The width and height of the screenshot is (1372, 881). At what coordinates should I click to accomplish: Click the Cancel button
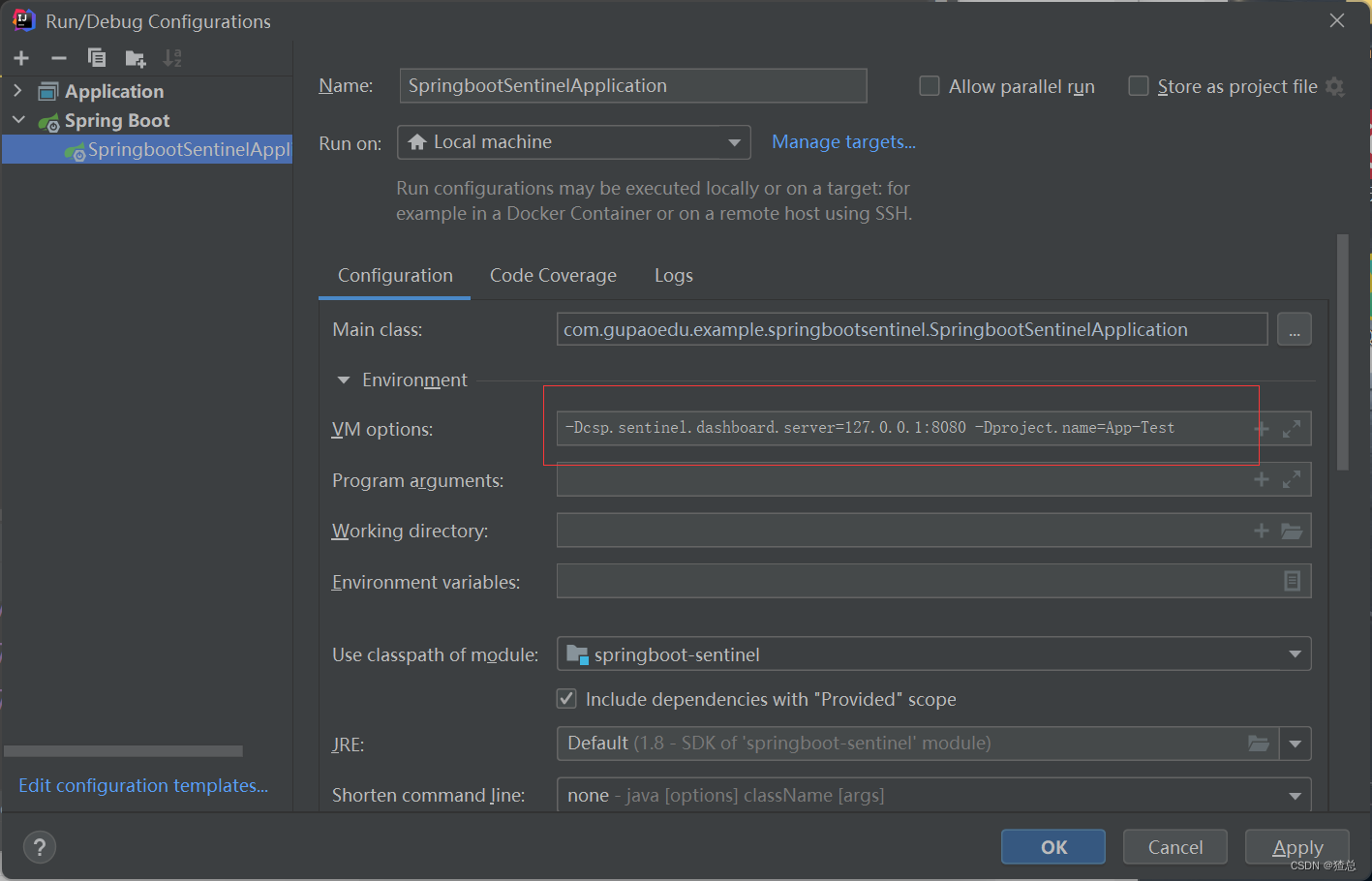click(1175, 847)
